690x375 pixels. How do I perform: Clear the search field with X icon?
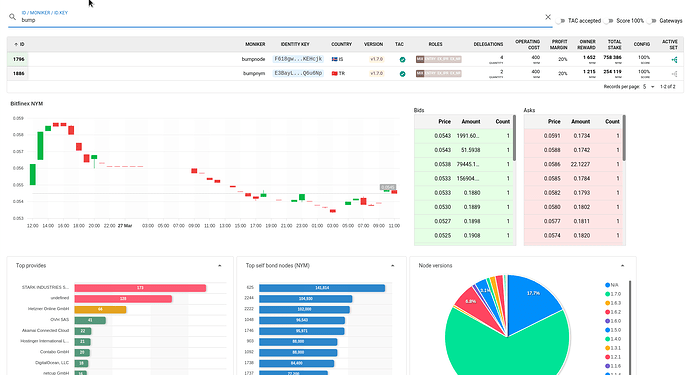[548, 17]
